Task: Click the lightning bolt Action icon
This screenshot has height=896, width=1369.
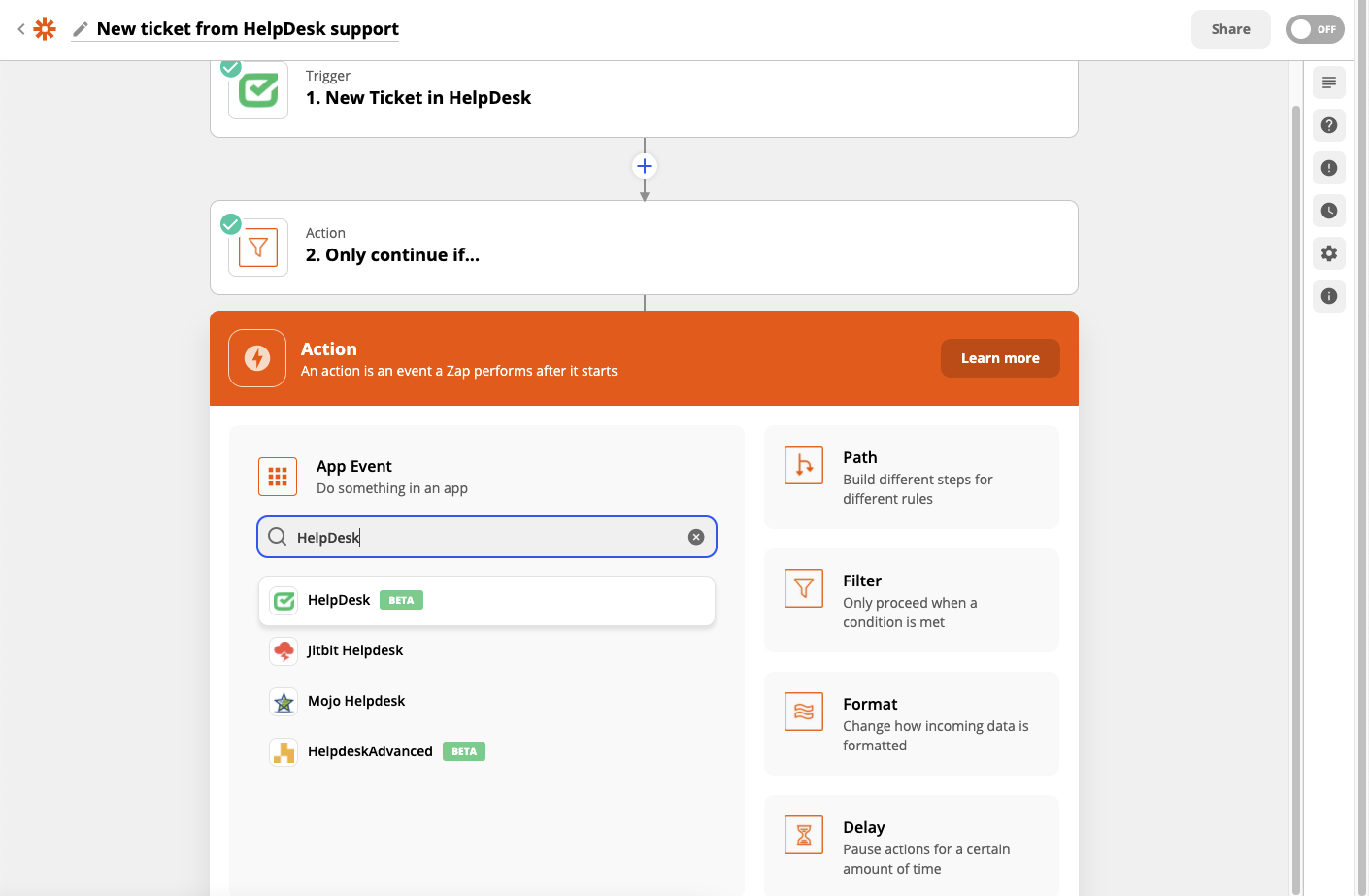Action: point(257,358)
